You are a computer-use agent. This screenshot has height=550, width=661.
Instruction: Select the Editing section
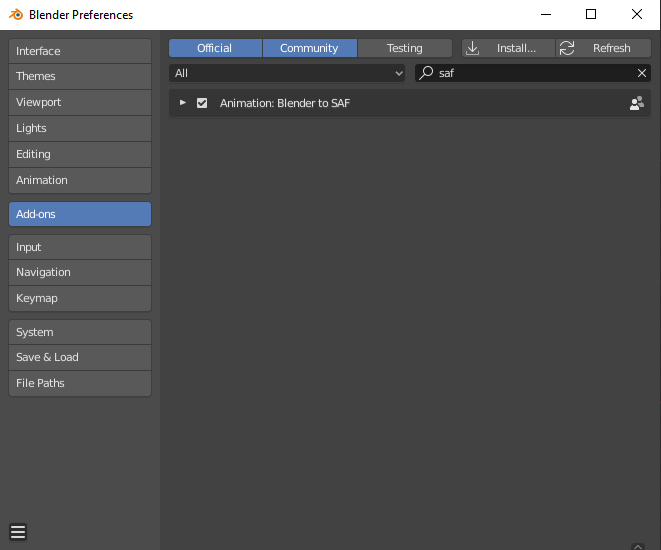tap(80, 155)
